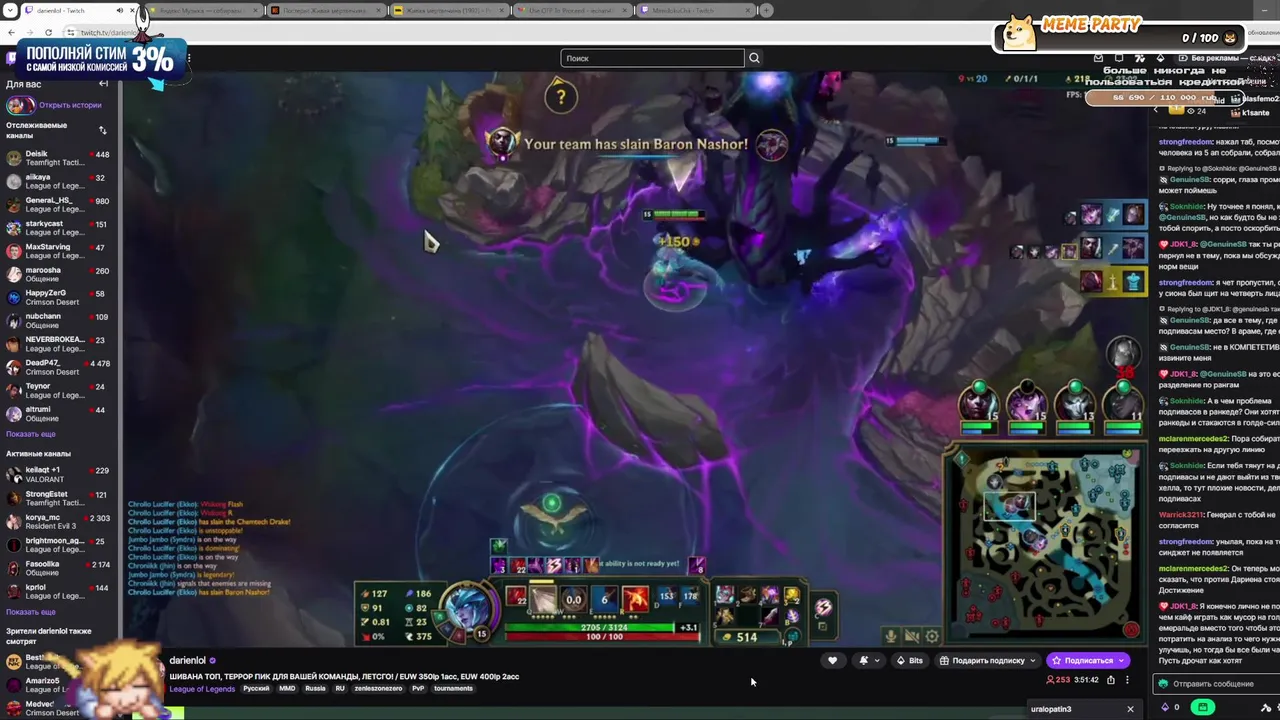
Task: Open the whispers icon in top bar
Action: pyautogui.click(x=1119, y=58)
